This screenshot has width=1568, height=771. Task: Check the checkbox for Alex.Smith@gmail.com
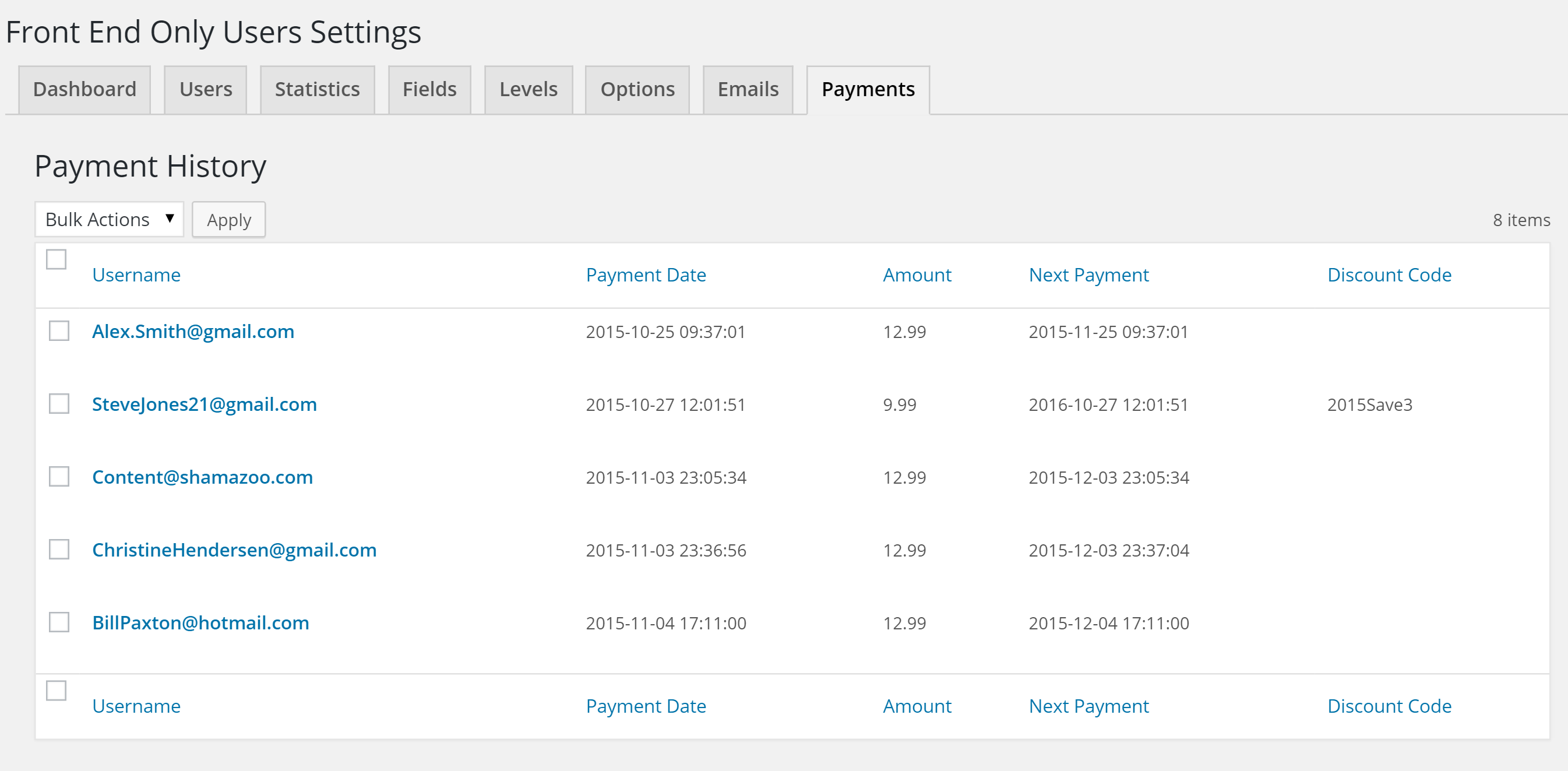tap(58, 332)
